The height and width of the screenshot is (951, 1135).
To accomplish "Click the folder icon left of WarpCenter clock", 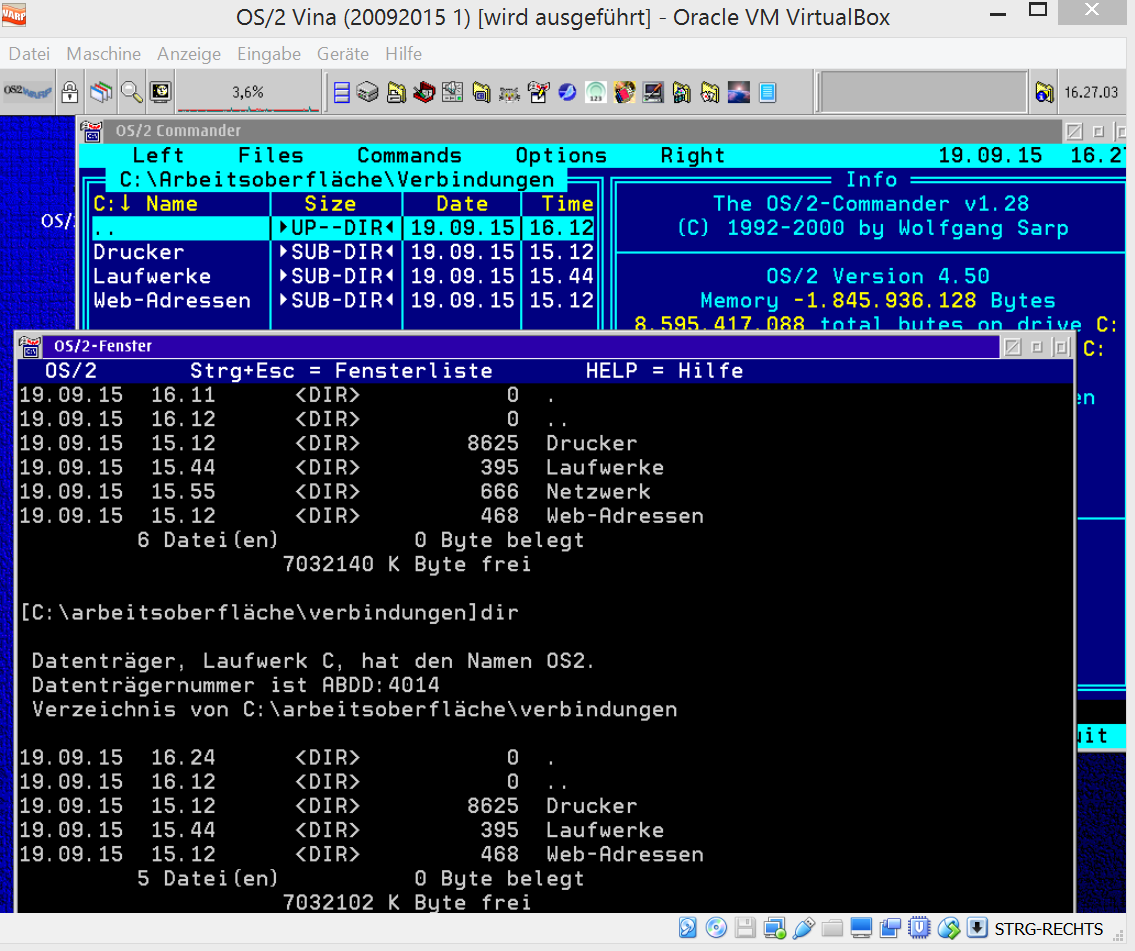I will pyautogui.click(x=1044, y=93).
